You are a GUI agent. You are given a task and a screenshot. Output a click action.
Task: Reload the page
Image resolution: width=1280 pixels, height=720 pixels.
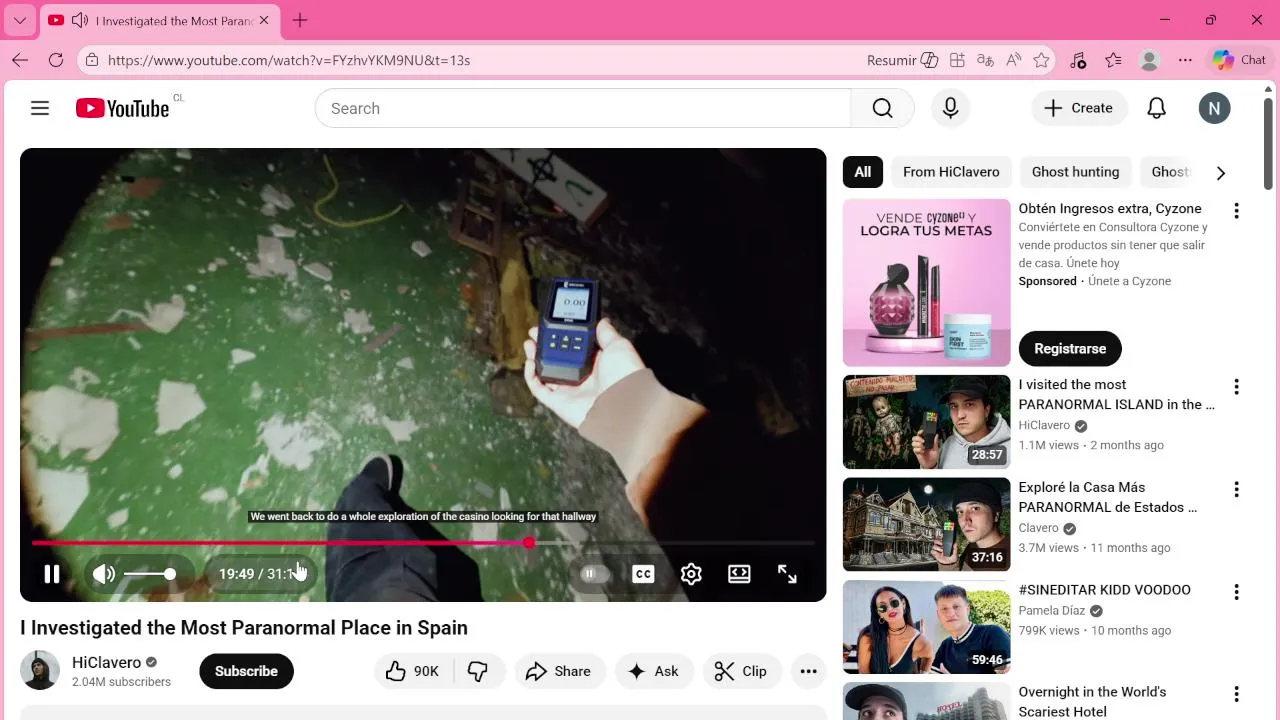coord(56,60)
